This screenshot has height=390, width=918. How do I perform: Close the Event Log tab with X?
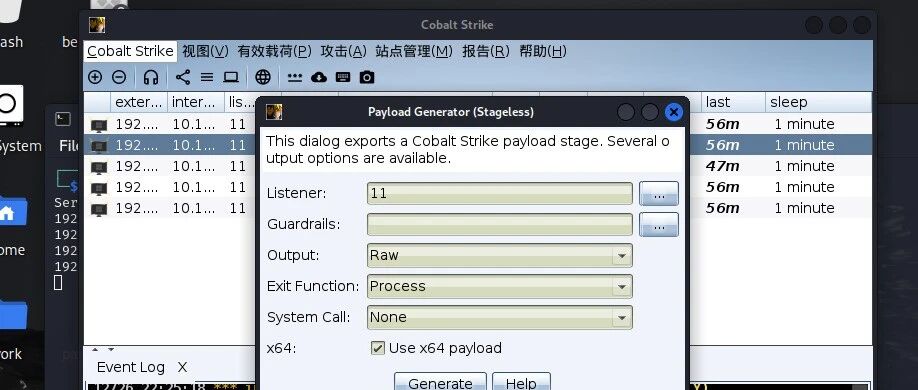pyautogui.click(x=182, y=367)
